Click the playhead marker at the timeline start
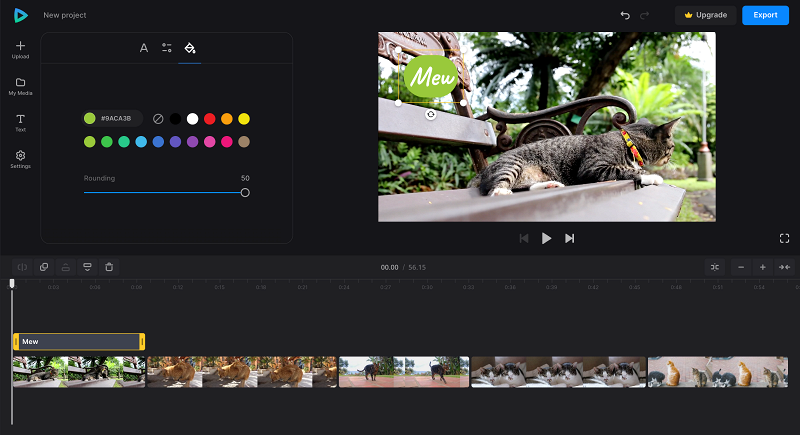Screen dimensions: 800x435 pyautogui.click(x=12, y=284)
